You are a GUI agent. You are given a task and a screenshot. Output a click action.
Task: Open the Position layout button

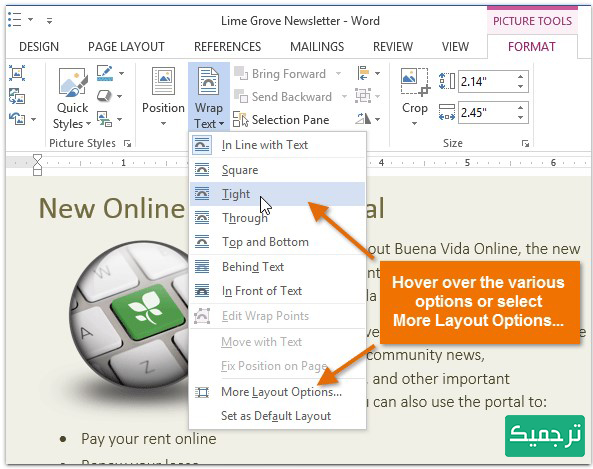coord(163,97)
